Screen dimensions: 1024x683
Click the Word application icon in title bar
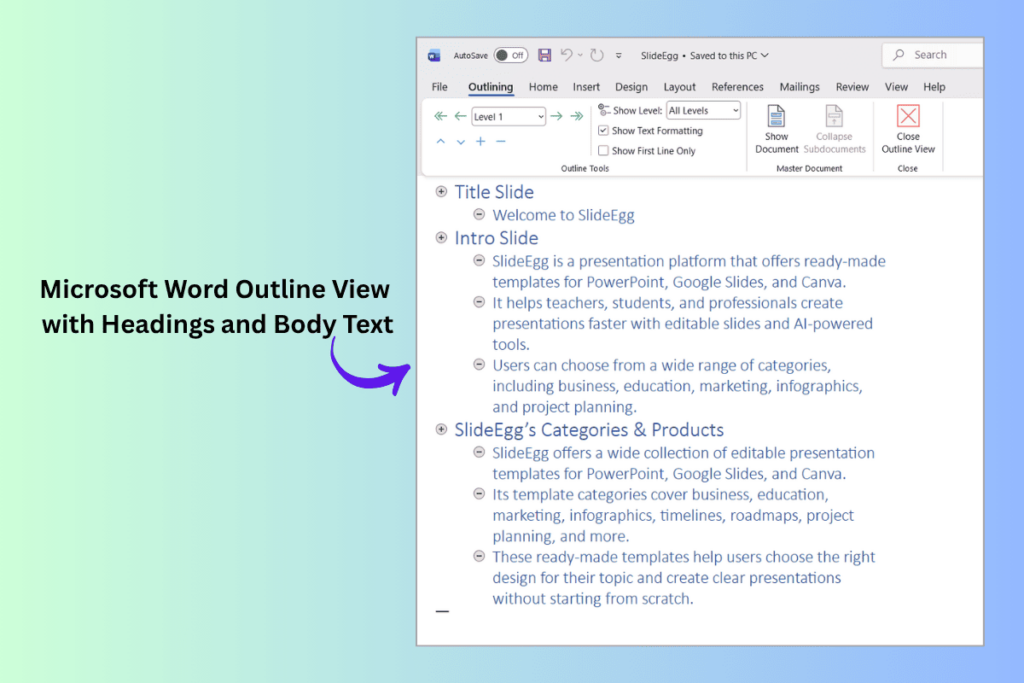(x=434, y=56)
